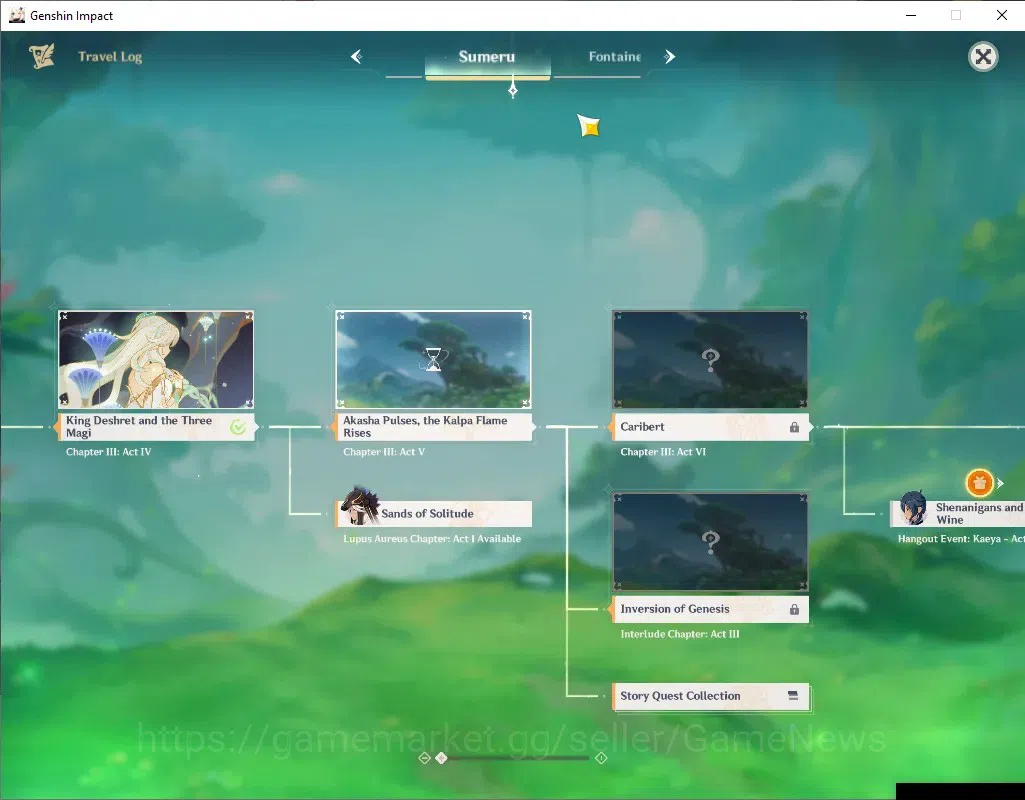Image resolution: width=1025 pixels, height=800 pixels.
Task: Select the Akasha Pulses, the Kalpa Flame Rises label
Action: (x=434, y=427)
